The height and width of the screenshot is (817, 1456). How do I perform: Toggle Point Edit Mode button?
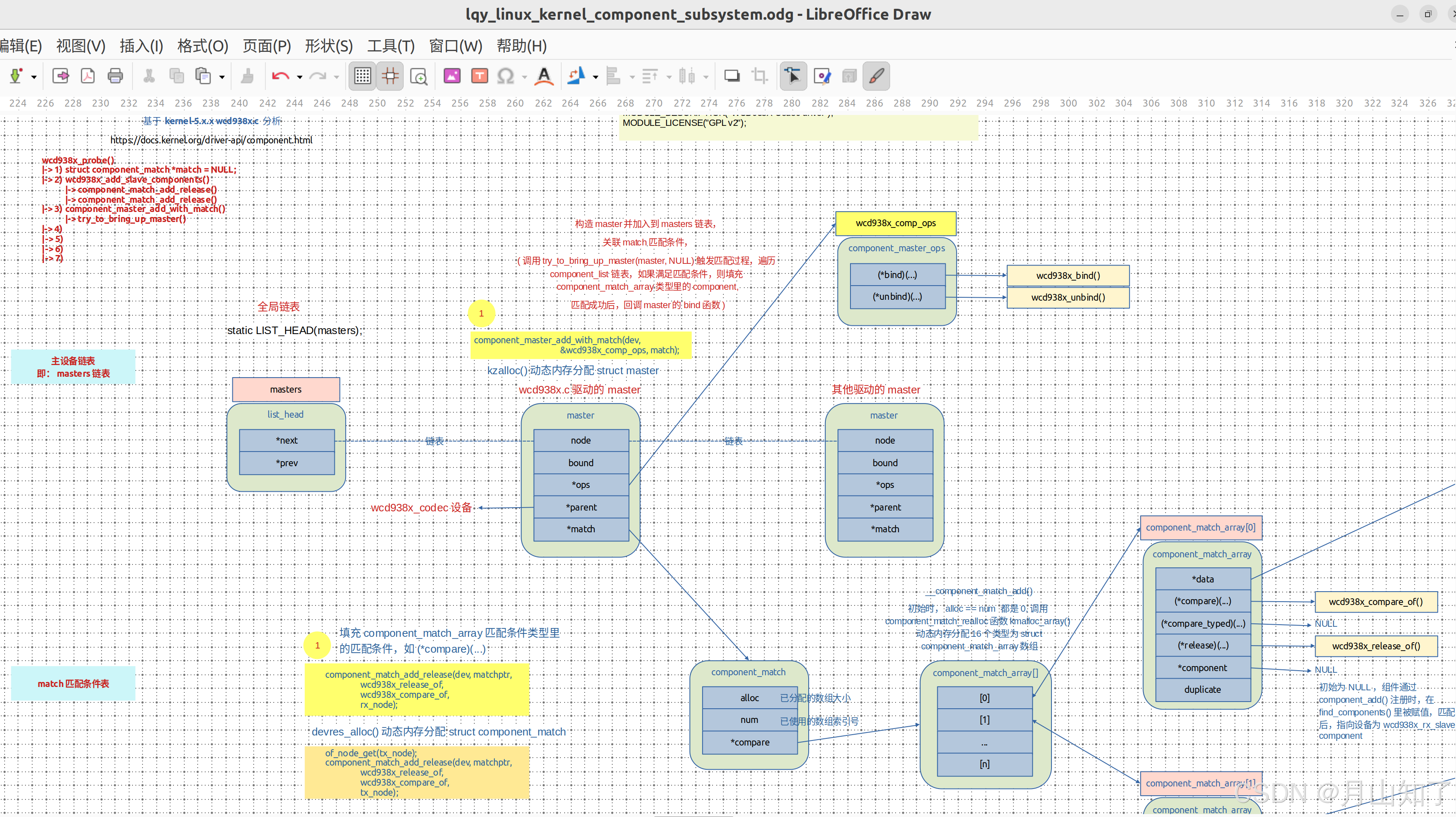coord(793,77)
